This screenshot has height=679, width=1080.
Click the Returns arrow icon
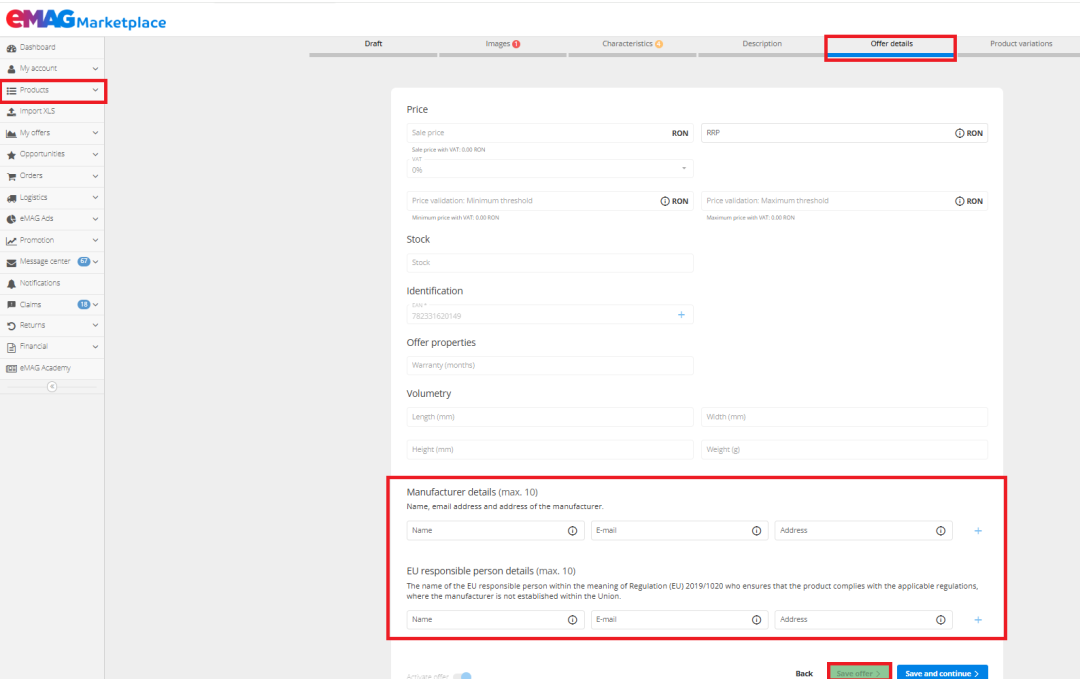(11, 326)
